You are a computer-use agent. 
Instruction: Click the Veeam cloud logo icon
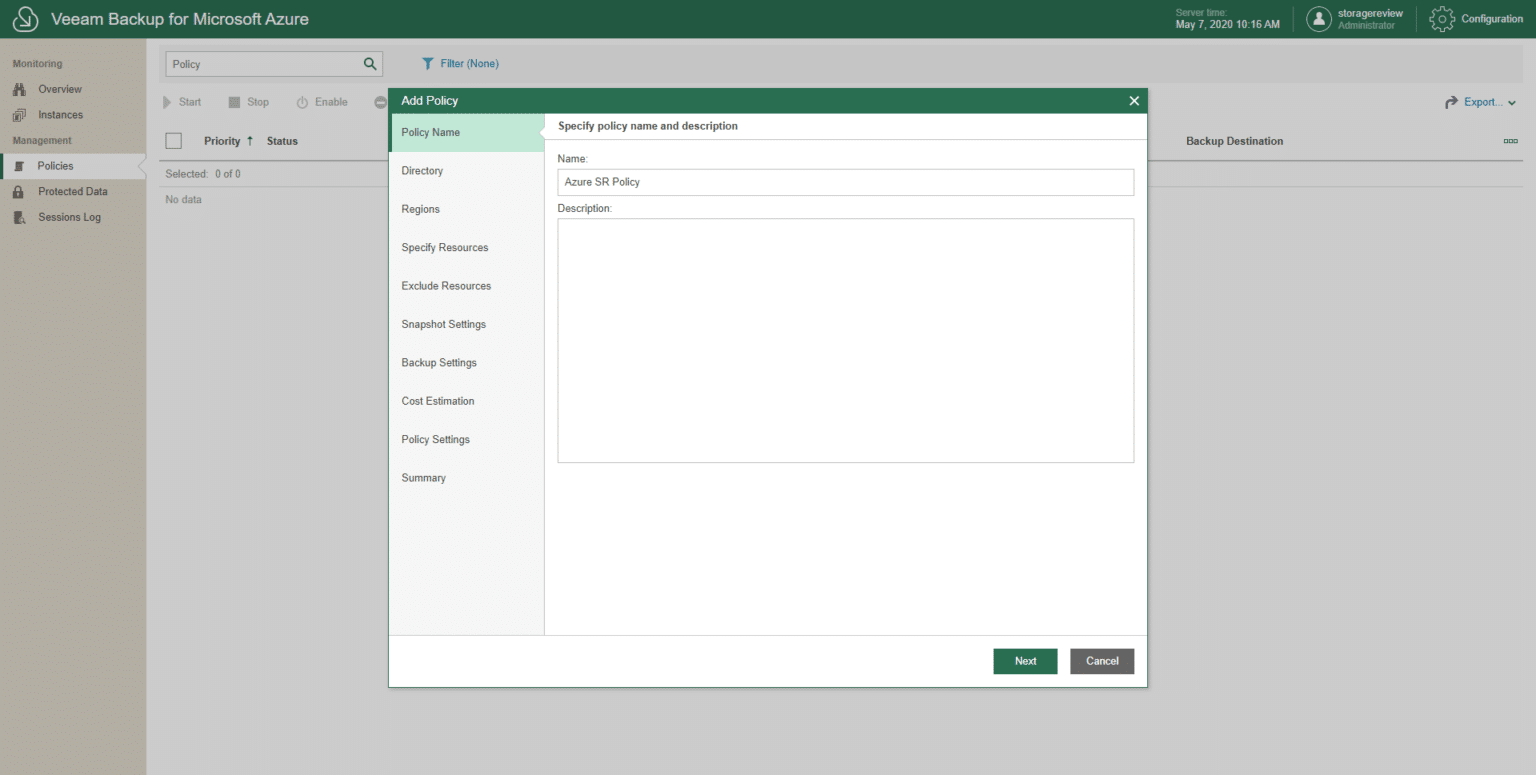click(25, 19)
